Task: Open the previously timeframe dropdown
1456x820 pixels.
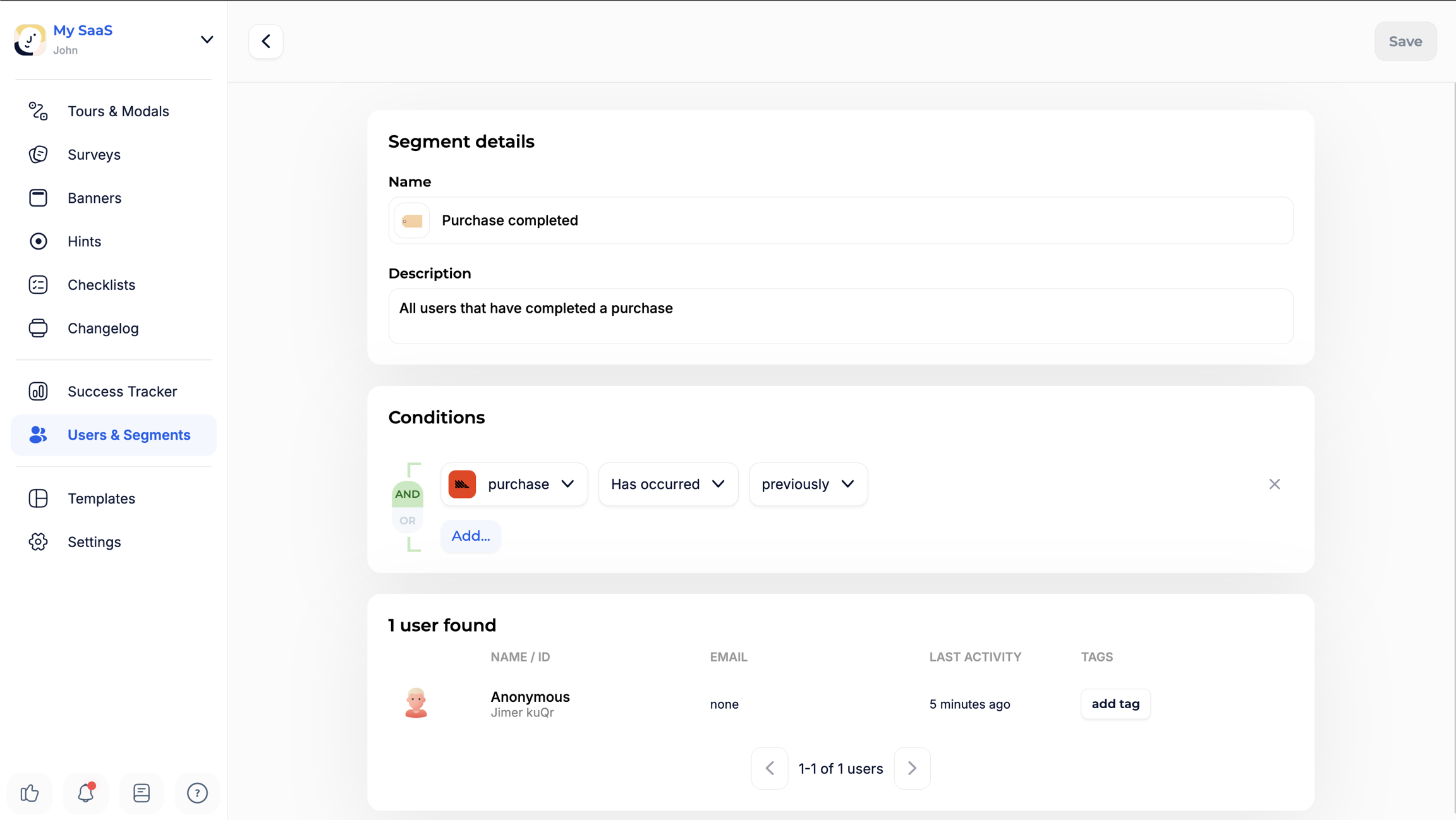Action: point(808,484)
